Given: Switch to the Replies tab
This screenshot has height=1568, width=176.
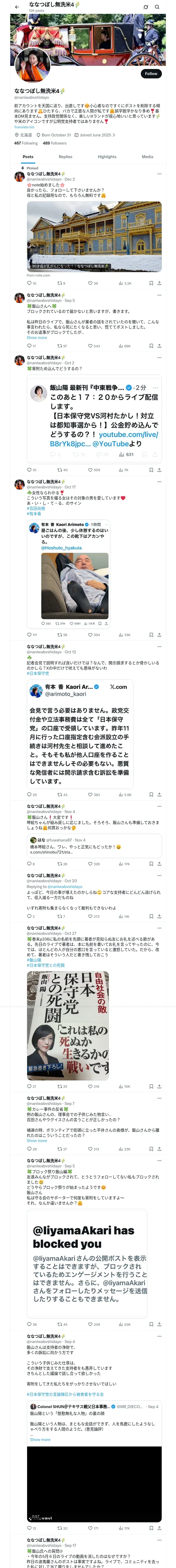Looking at the screenshot, I should 65,157.
